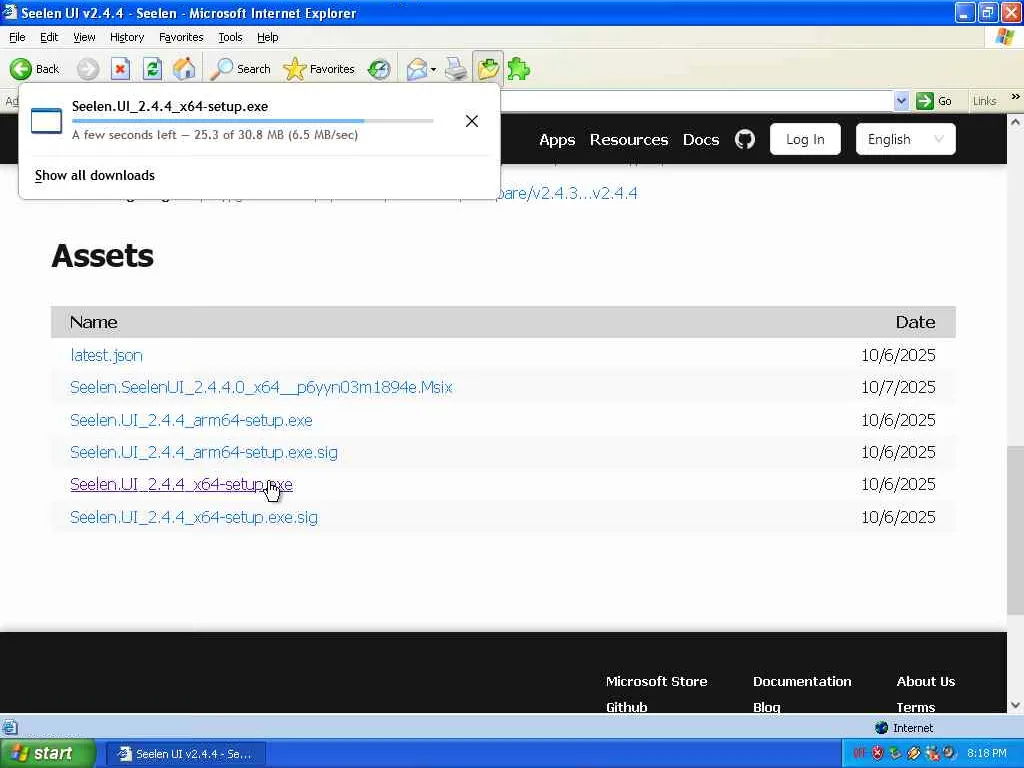Dismiss the download popup with X
The height and width of the screenshot is (768, 1024).
pyautogui.click(x=472, y=121)
